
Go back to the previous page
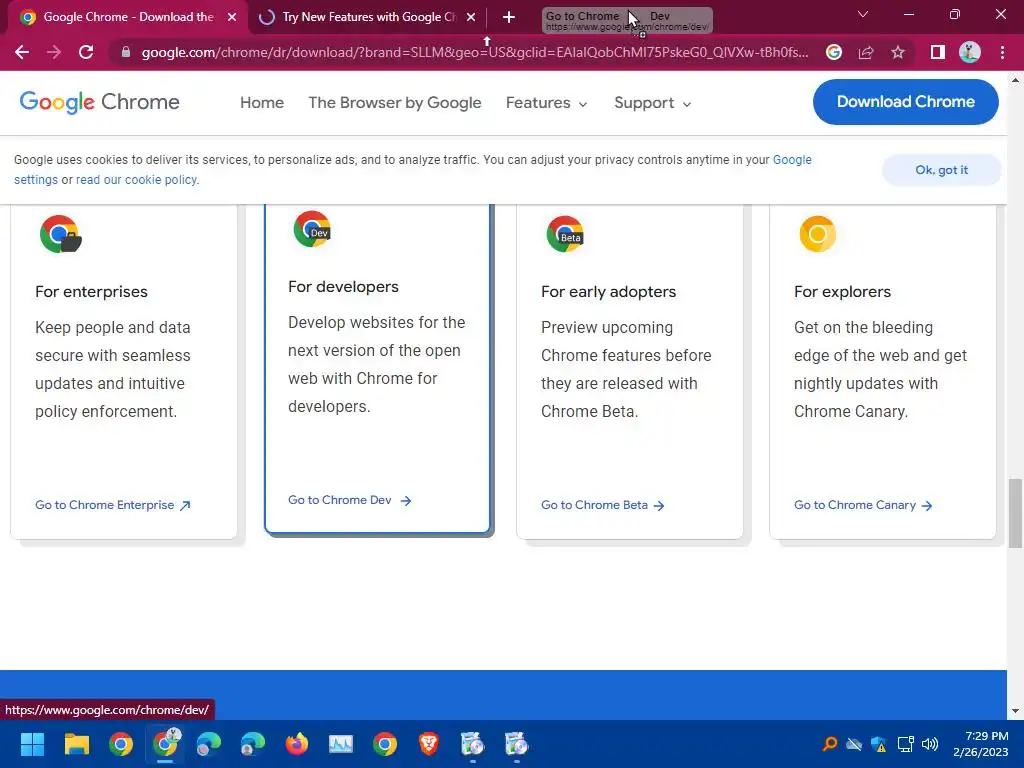coord(22,52)
